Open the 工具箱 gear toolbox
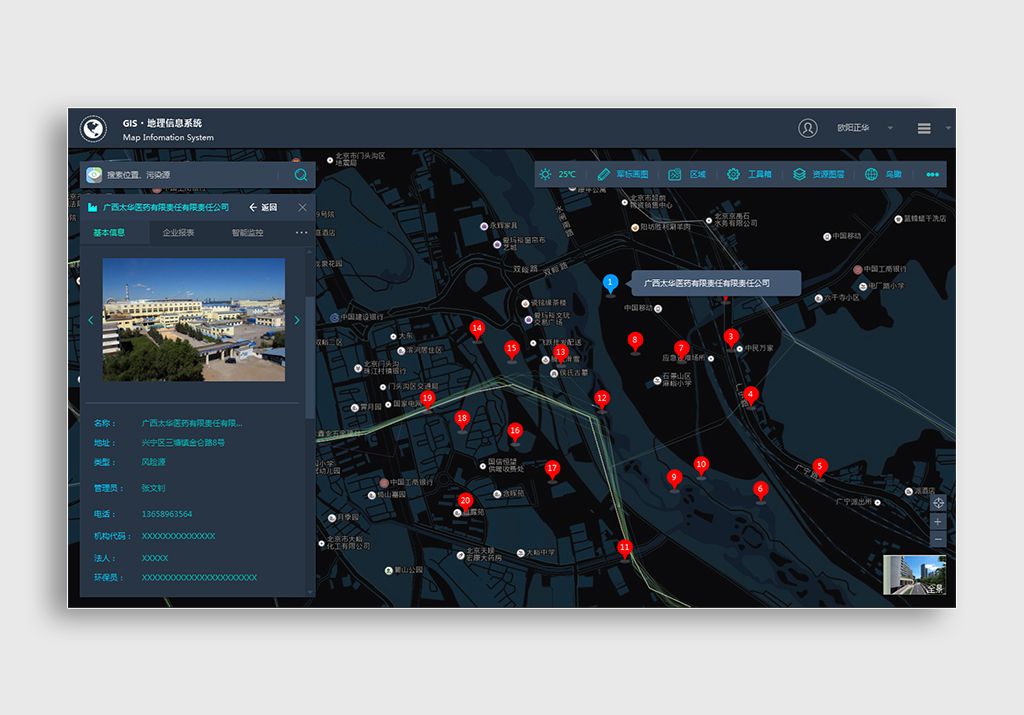This screenshot has width=1024, height=715. 749,174
